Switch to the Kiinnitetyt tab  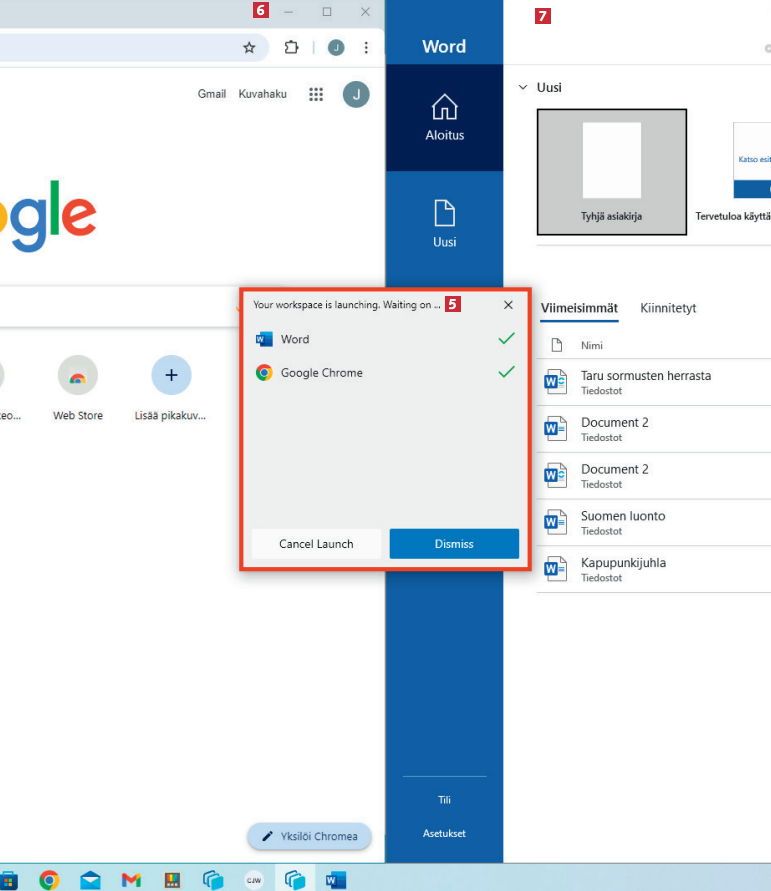(668, 308)
